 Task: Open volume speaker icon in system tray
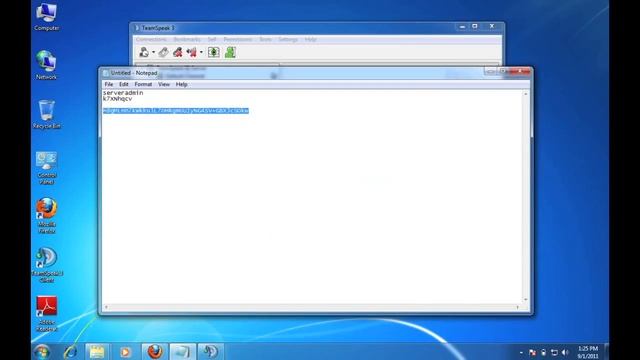coord(565,352)
